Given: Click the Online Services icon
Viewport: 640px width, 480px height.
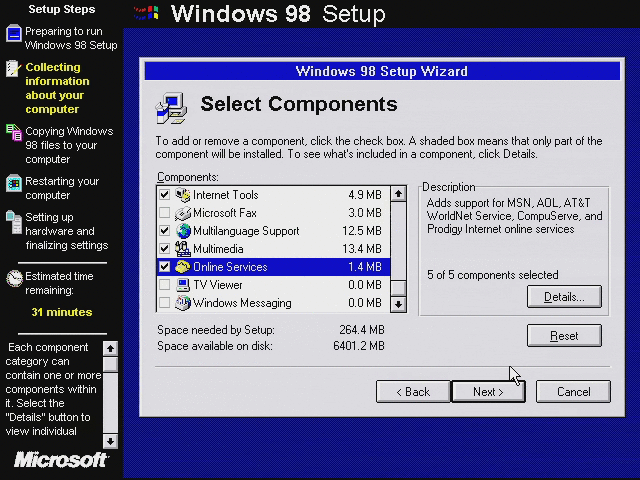Looking at the screenshot, I should point(183,267).
